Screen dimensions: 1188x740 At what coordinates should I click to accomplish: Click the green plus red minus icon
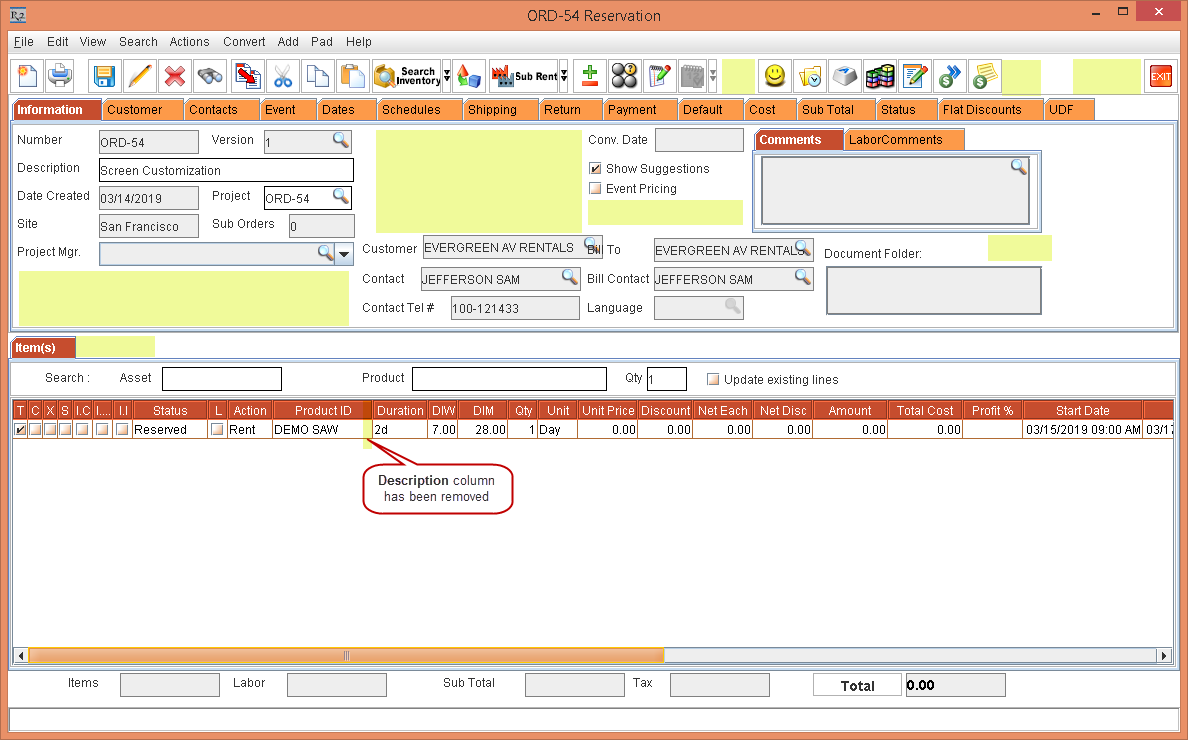pyautogui.click(x=589, y=76)
